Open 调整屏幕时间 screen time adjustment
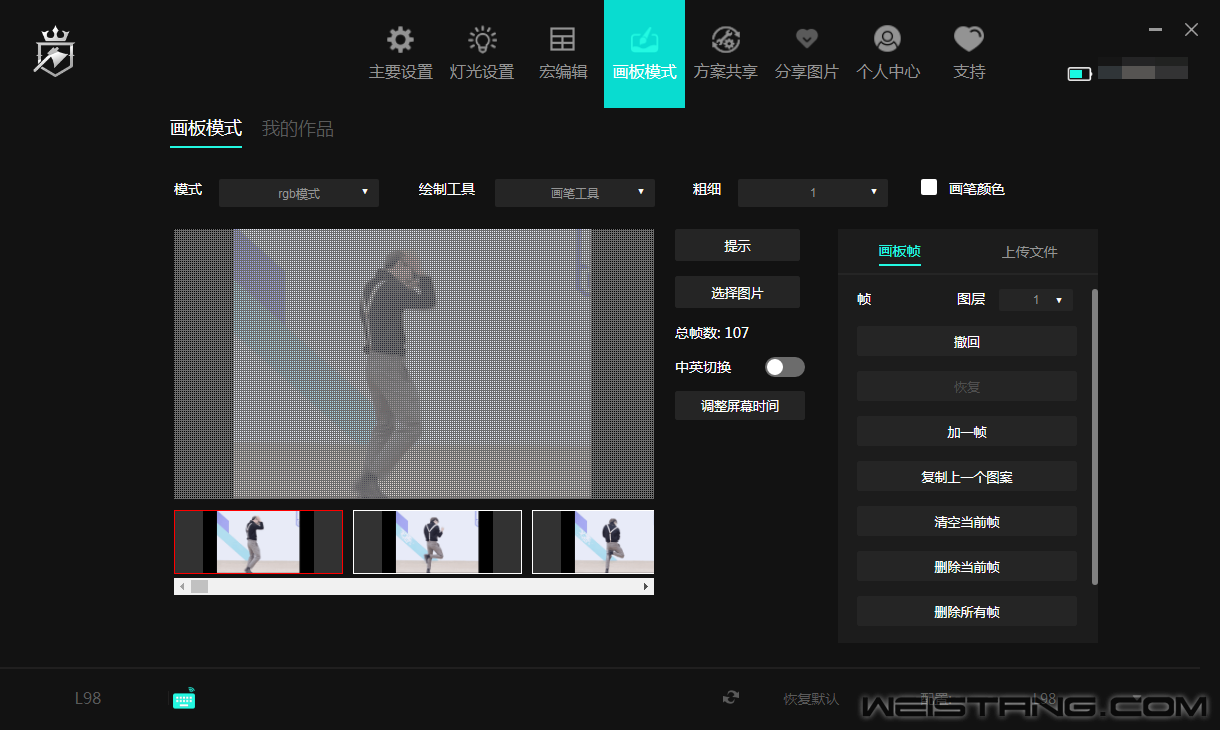The image size is (1220, 730). click(740, 406)
